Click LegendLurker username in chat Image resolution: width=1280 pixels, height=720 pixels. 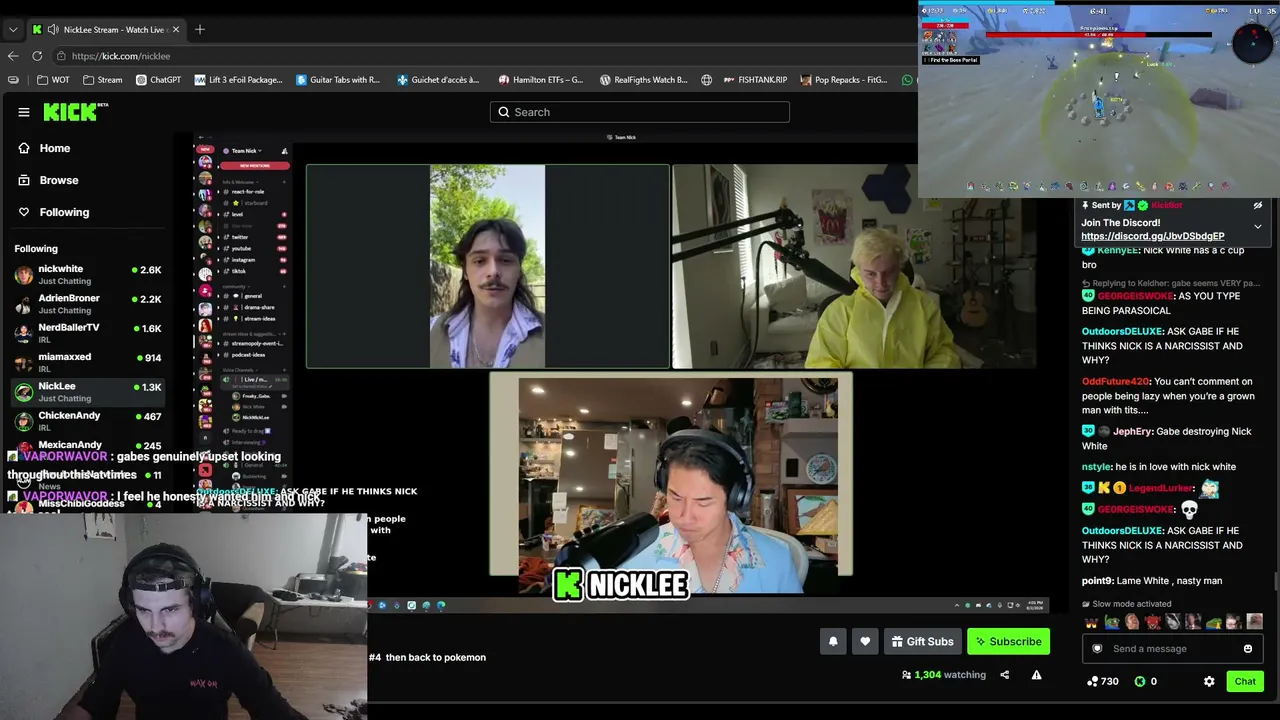(1161, 489)
